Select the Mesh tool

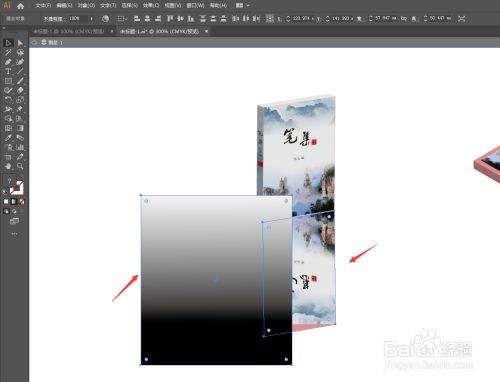click(8, 128)
